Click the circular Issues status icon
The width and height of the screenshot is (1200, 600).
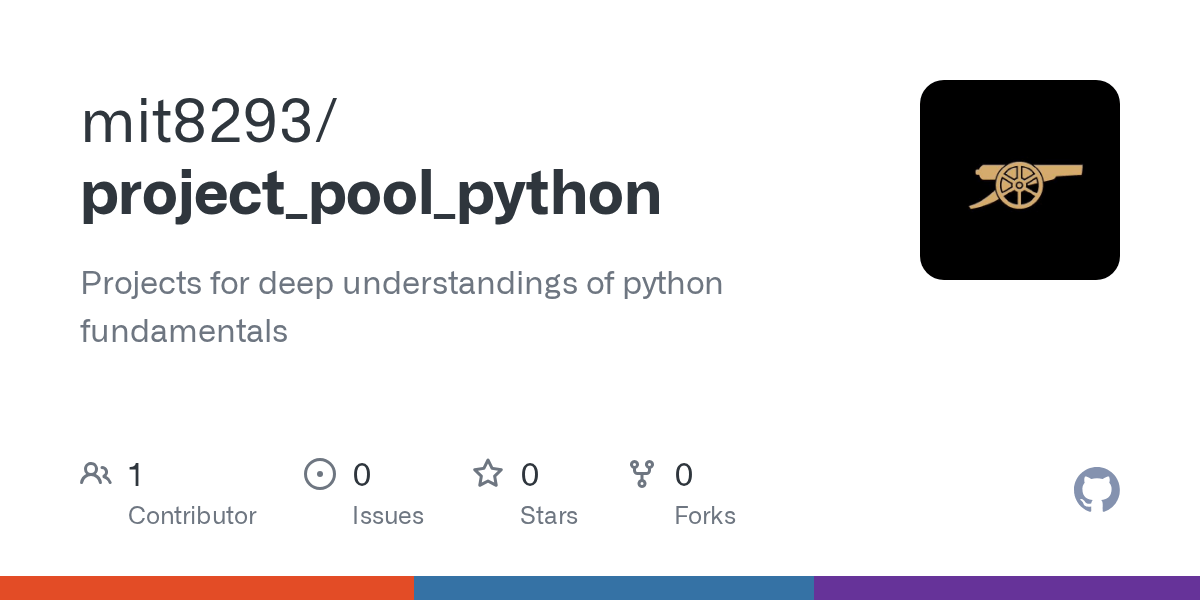(x=320, y=473)
